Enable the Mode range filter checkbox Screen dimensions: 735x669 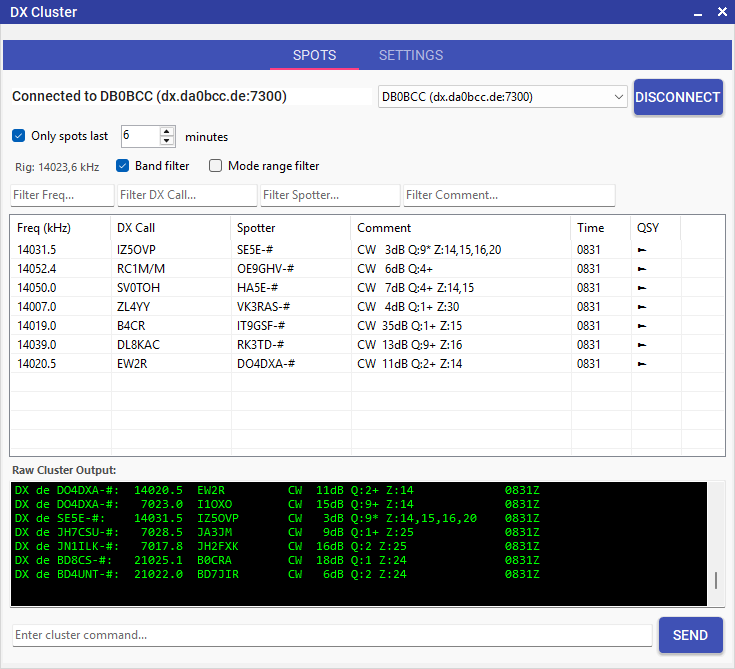click(215, 166)
